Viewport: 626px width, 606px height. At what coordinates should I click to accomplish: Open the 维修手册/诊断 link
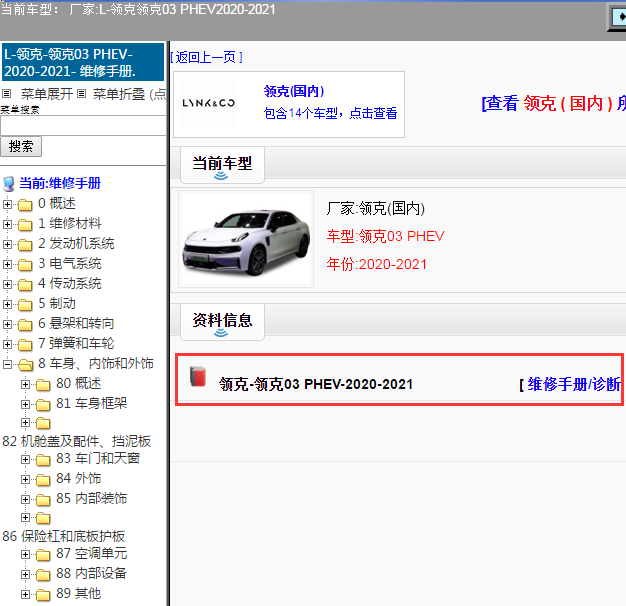point(573,384)
